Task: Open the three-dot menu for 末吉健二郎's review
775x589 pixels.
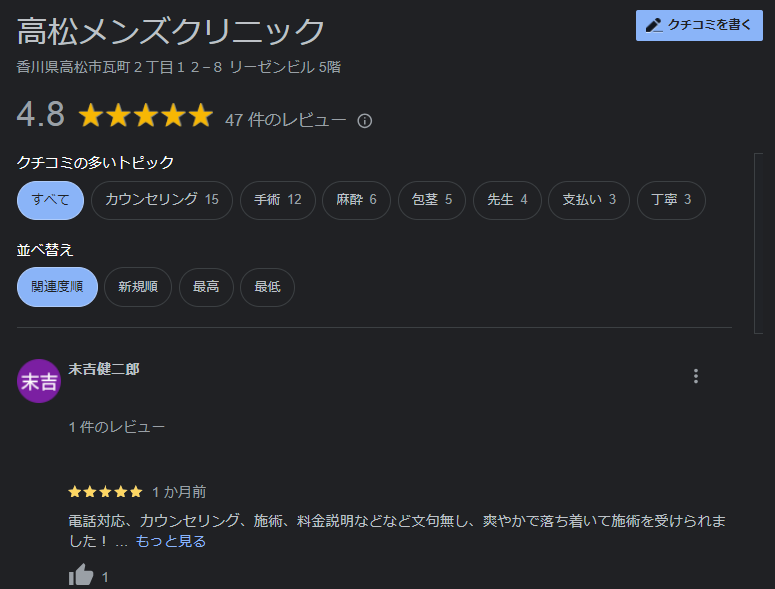Action: pyautogui.click(x=695, y=376)
